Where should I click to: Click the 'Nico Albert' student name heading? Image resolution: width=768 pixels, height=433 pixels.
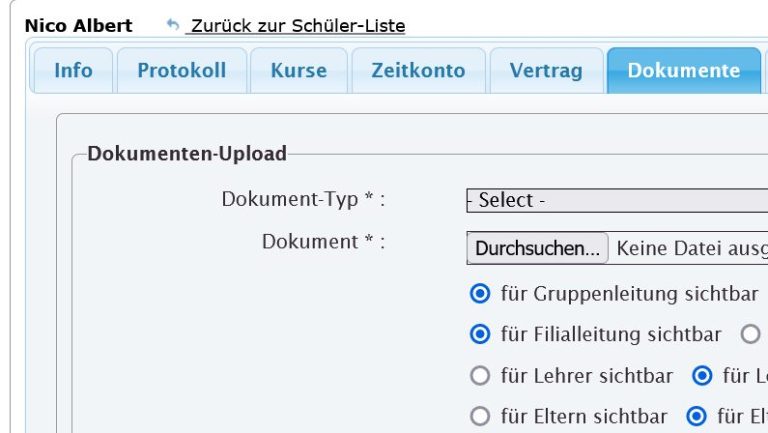[78, 25]
